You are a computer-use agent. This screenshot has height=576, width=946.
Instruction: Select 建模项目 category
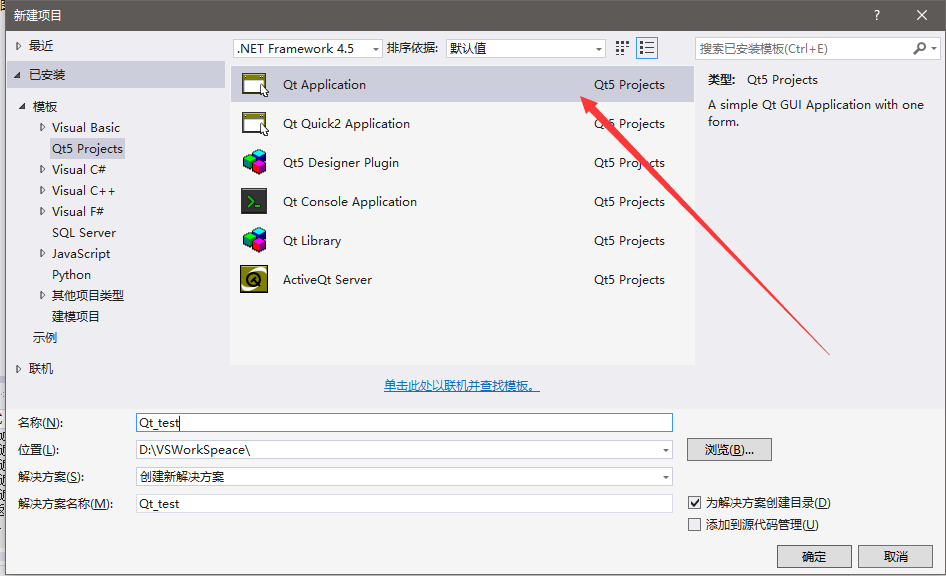(75, 316)
